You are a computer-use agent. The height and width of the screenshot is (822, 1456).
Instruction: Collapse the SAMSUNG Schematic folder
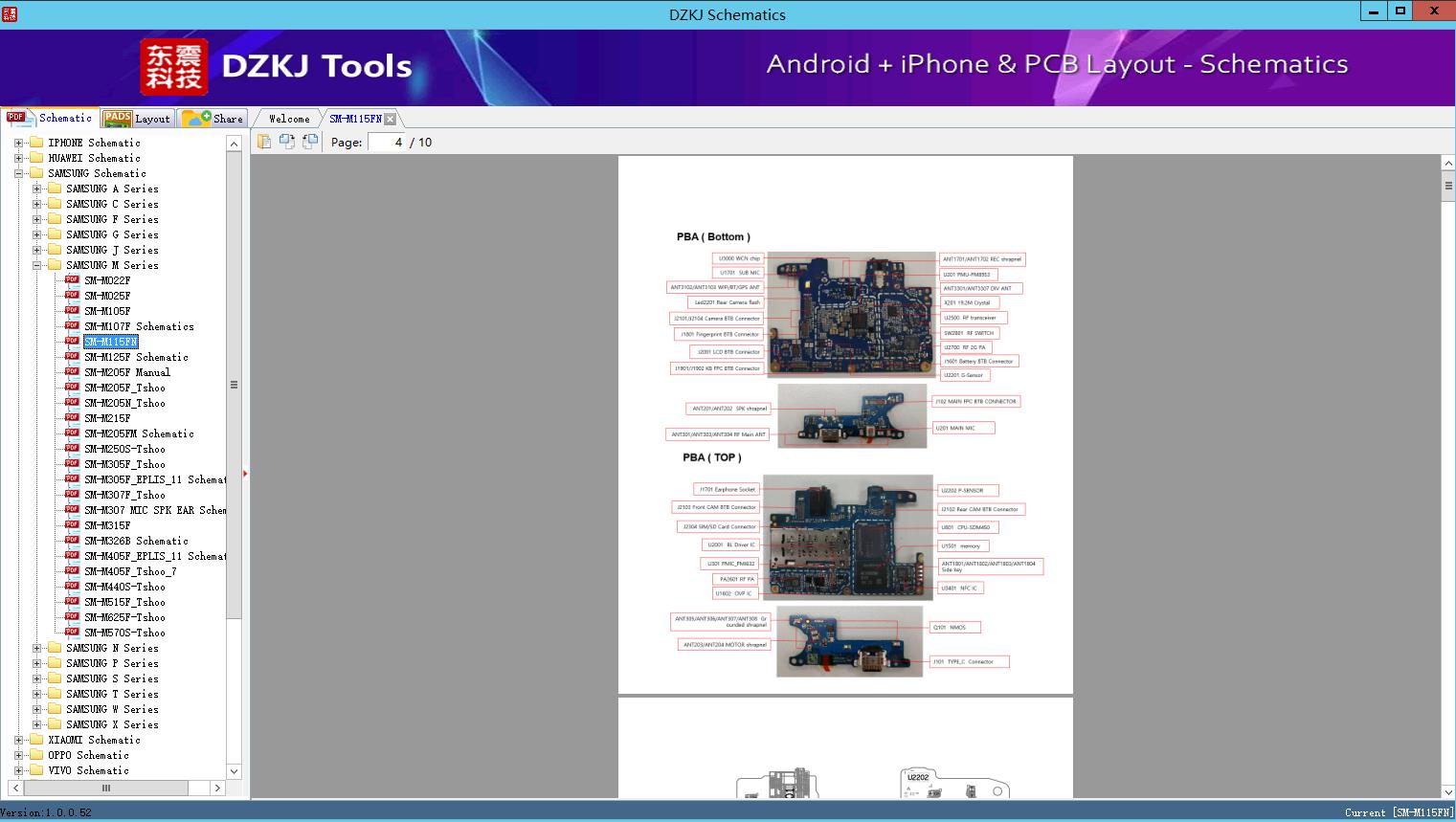point(18,173)
